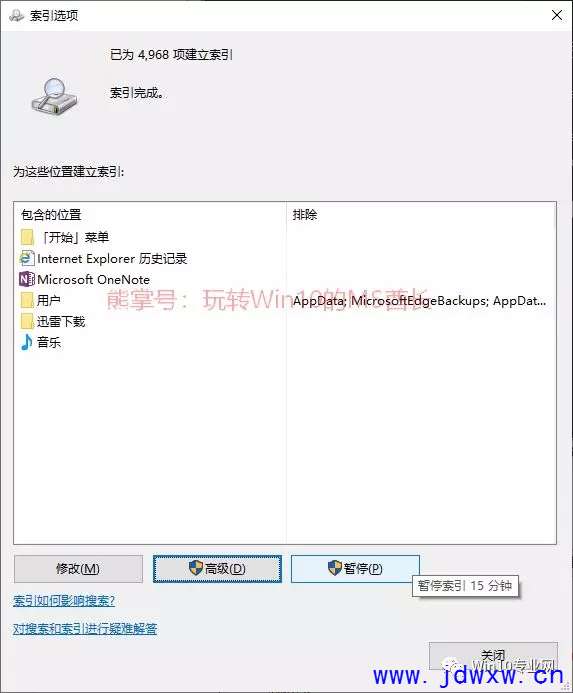Screen dimensions: 573x693
Task: Select the Microsoft OneNote list entry text
Action: 93,280
